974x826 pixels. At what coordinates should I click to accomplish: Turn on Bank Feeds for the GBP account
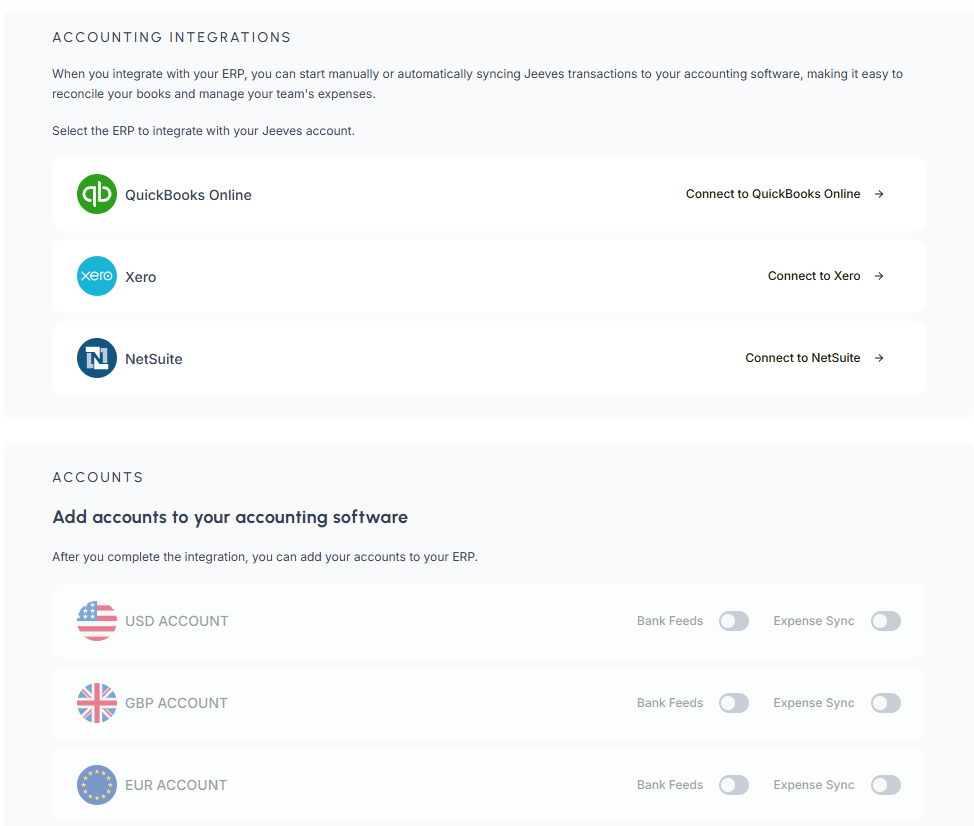coord(733,703)
